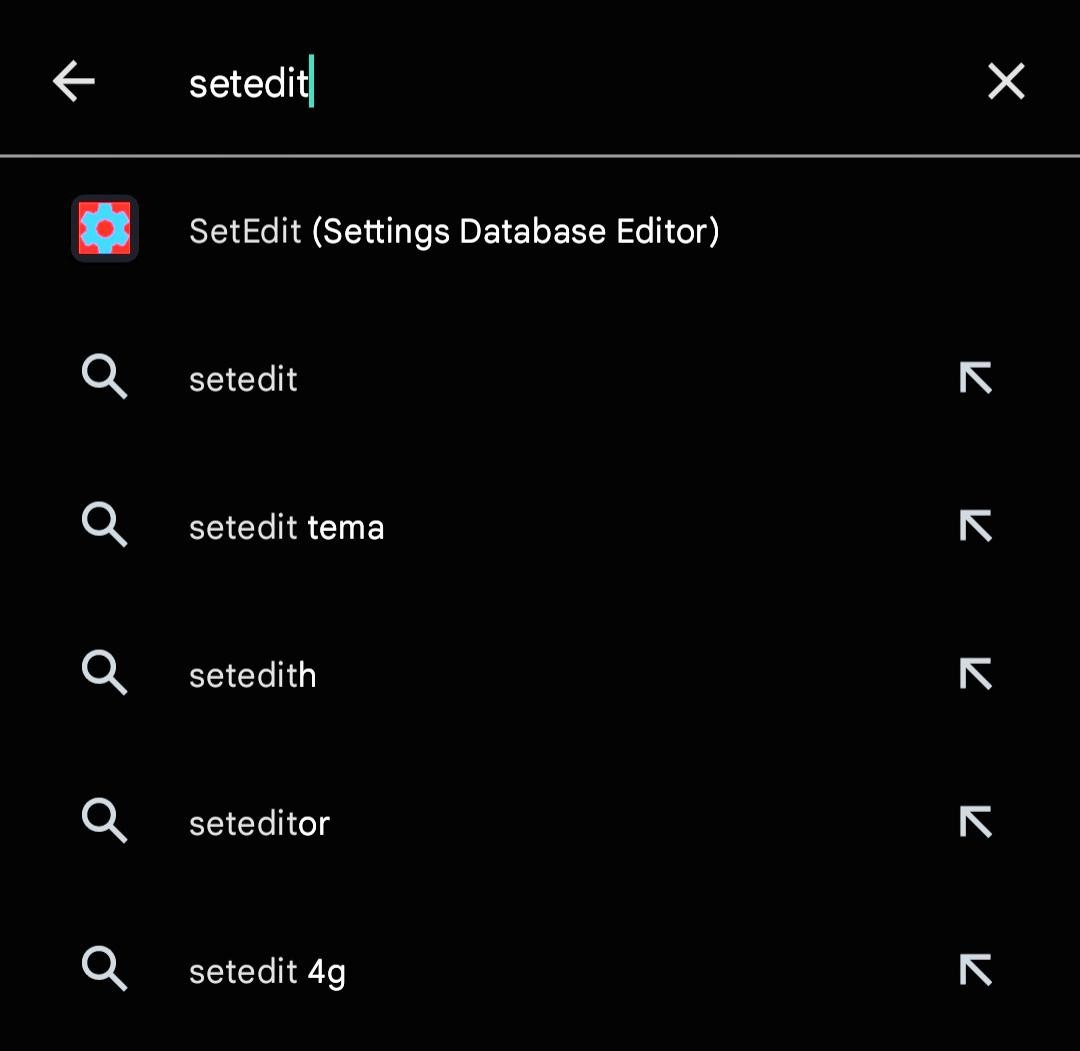Tap the insert arrow next to 'setedit tema'
The width and height of the screenshot is (1080, 1051).
975,526
